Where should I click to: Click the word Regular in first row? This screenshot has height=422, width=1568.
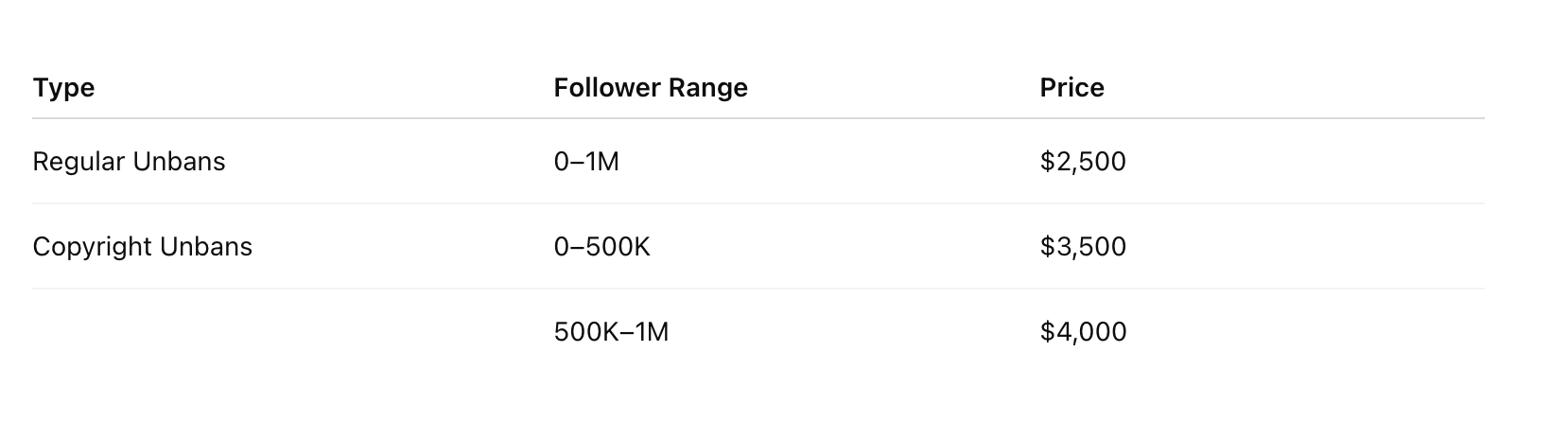click(x=78, y=162)
